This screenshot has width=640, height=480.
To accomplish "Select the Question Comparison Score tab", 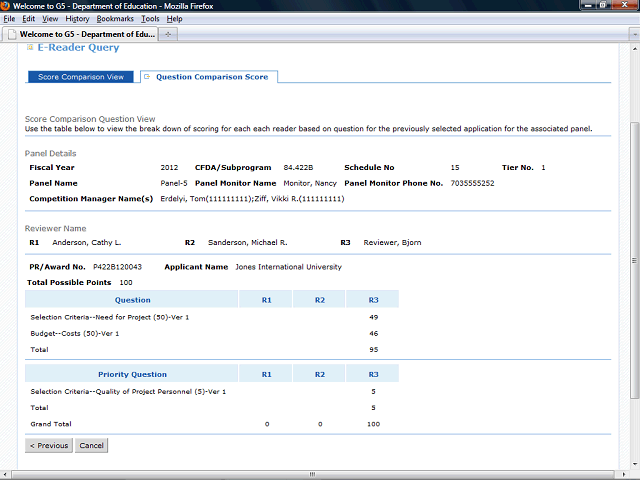I will [211, 77].
